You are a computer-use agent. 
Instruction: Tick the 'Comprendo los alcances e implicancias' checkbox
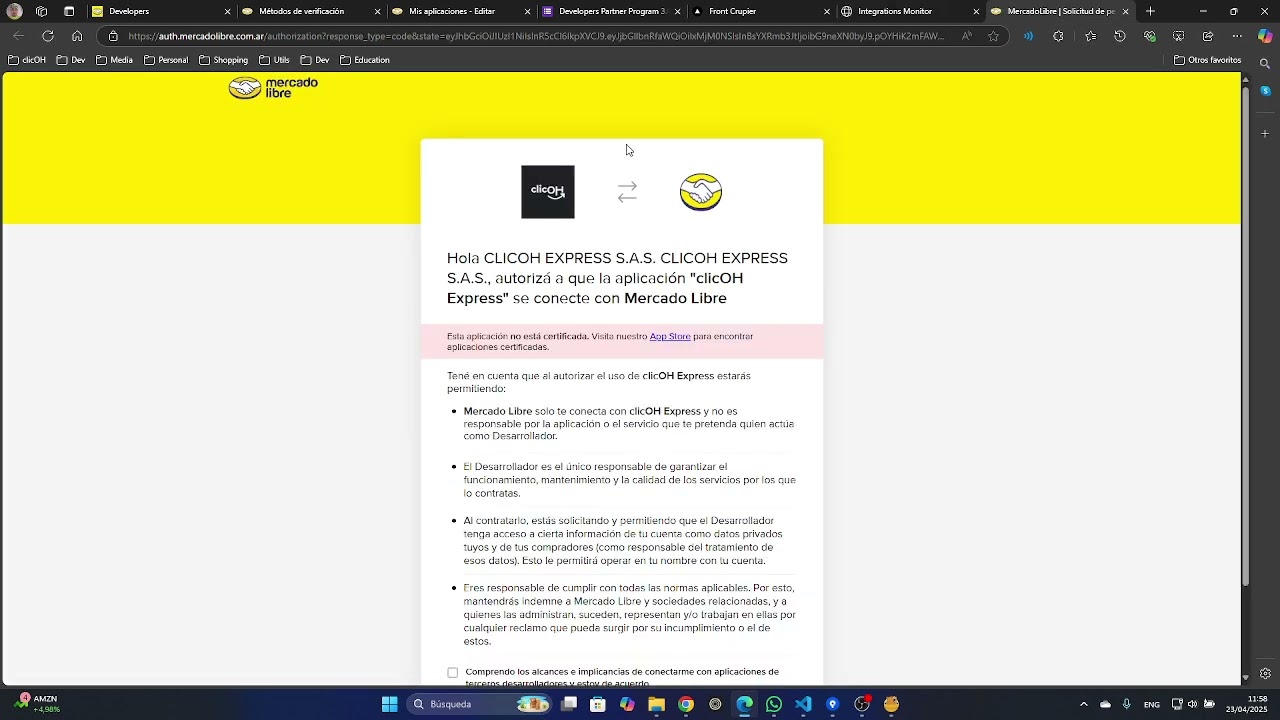[452, 673]
